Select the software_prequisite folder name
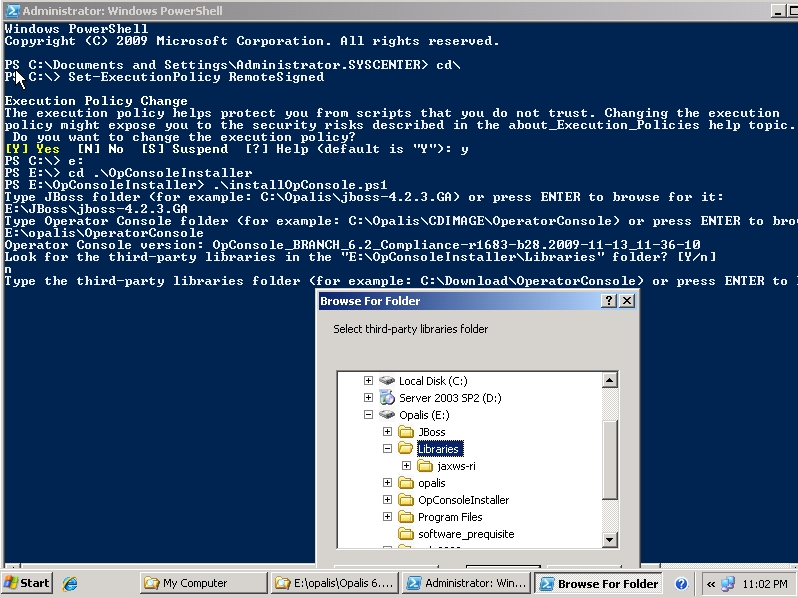The height and width of the screenshot is (598, 798). (466, 534)
